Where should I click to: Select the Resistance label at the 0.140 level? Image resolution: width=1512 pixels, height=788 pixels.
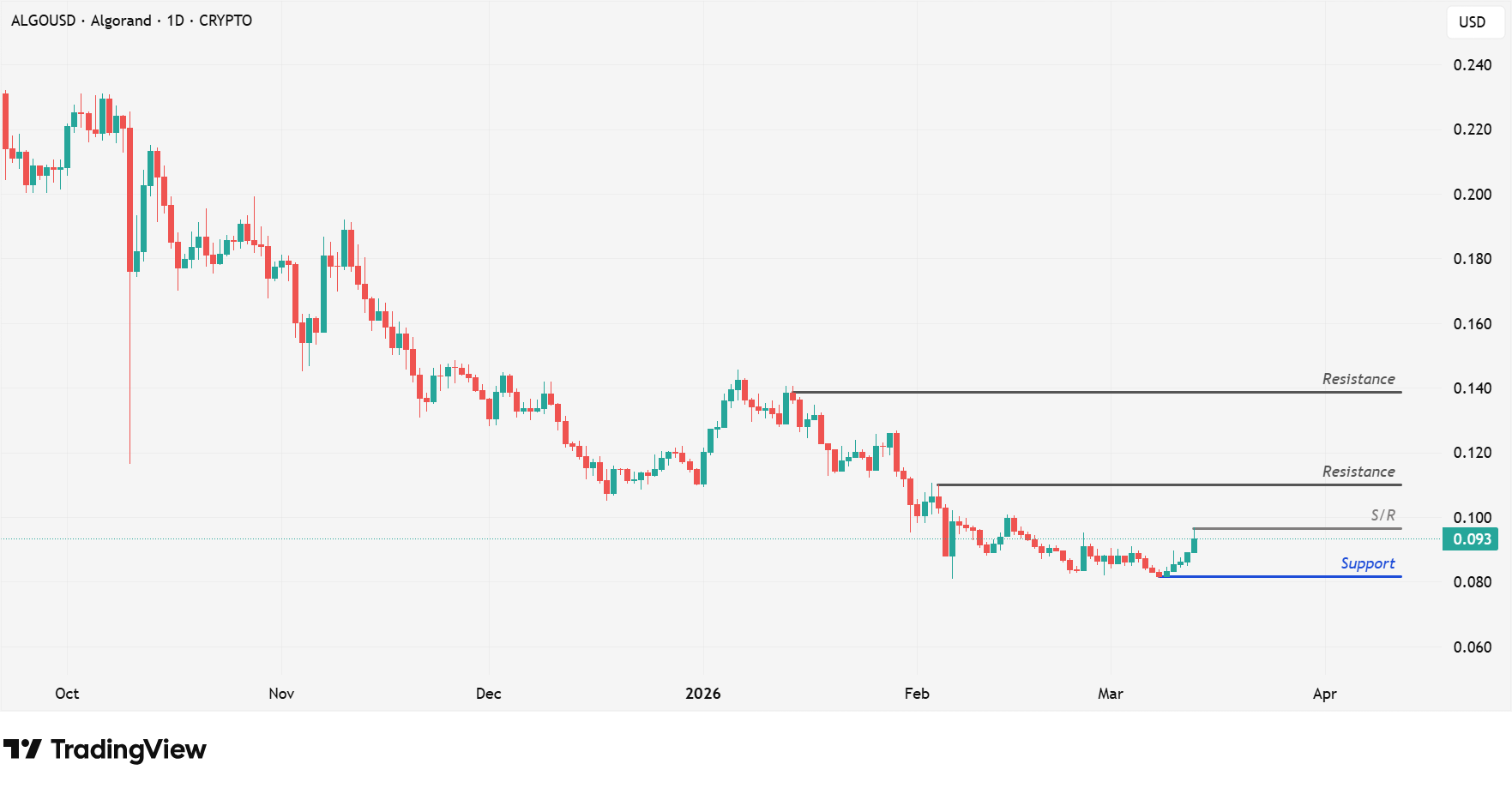[x=1358, y=379]
